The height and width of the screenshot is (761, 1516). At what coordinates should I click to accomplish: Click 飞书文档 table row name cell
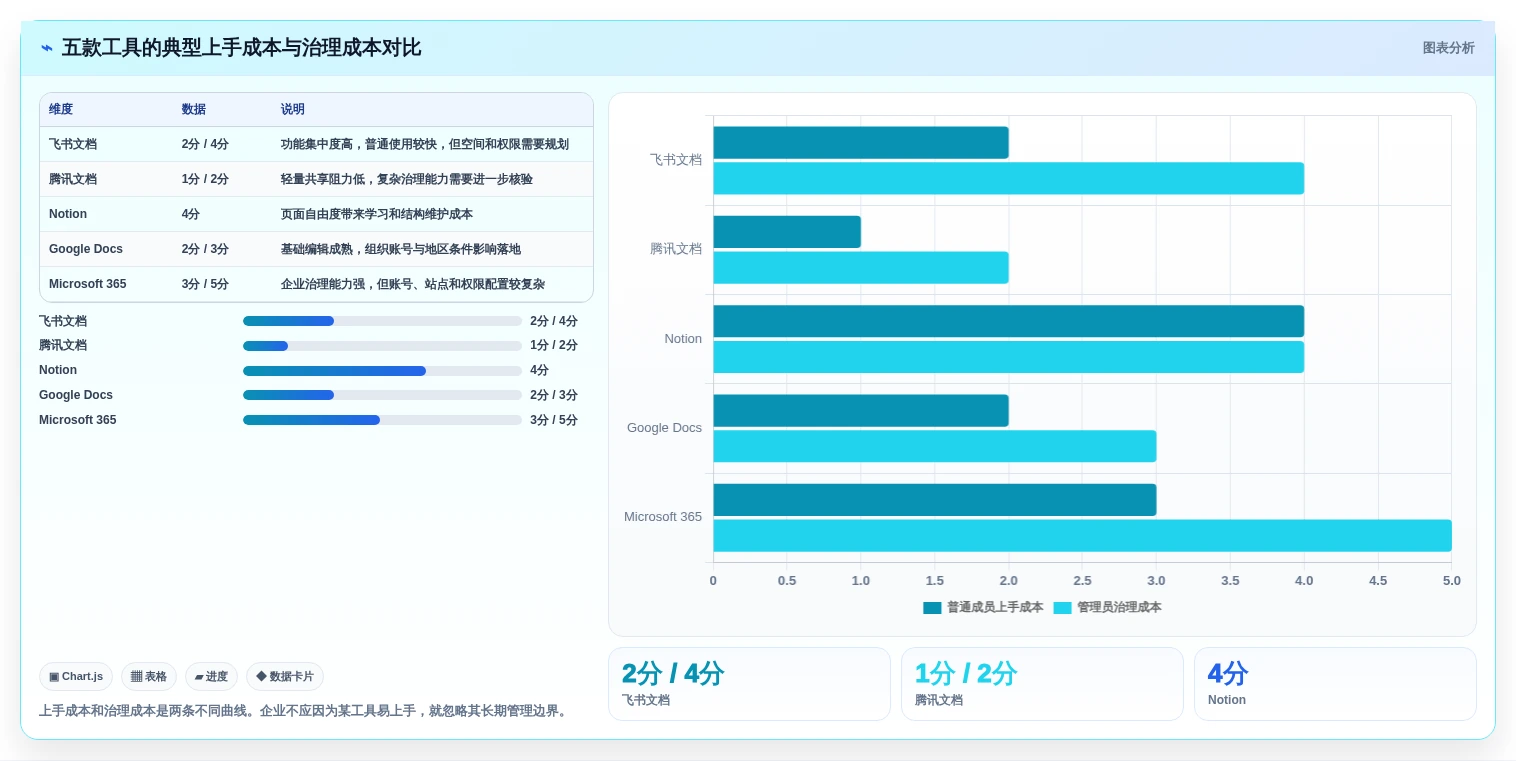click(73, 144)
